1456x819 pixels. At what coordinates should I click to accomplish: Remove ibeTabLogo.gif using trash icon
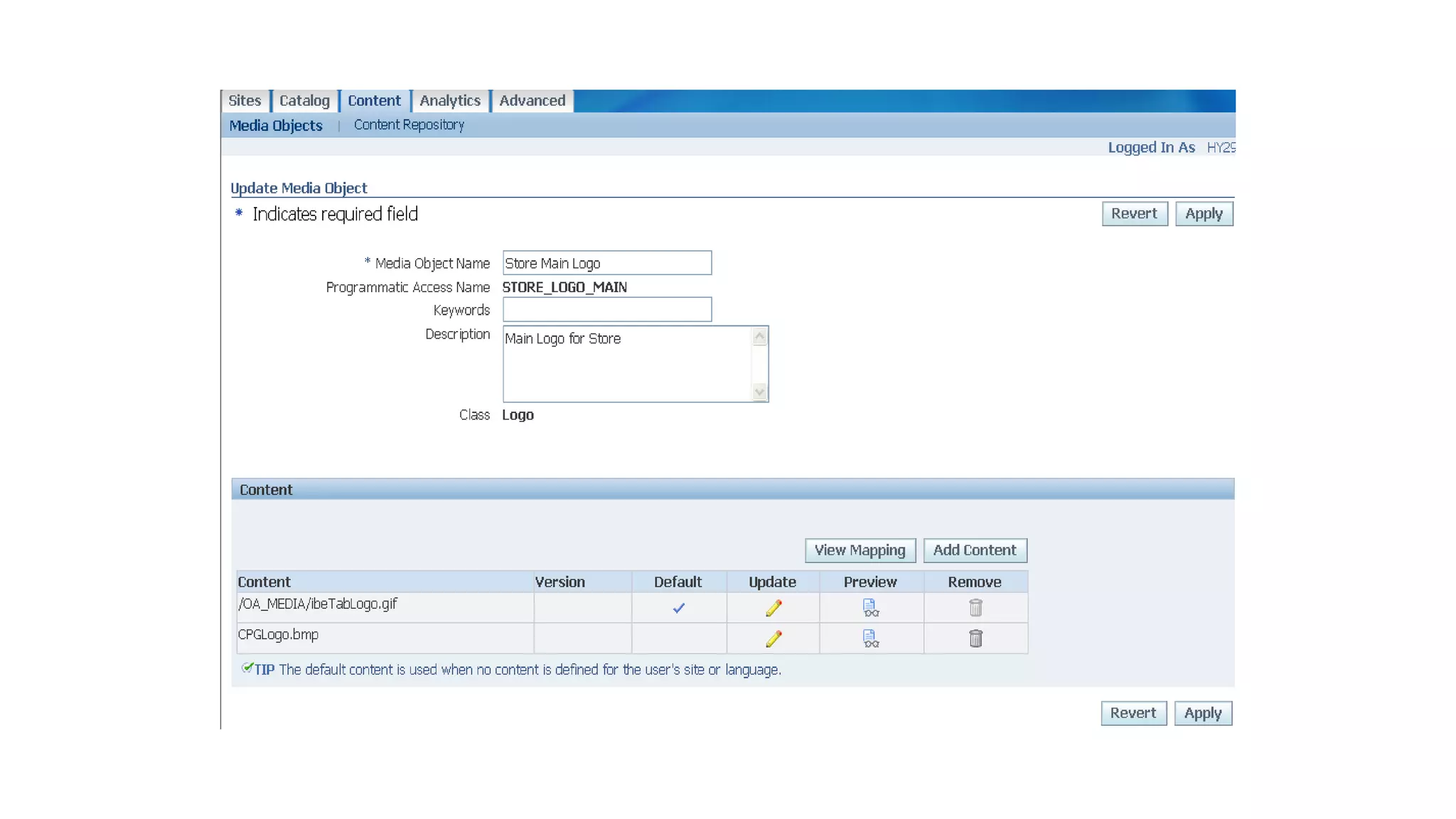click(x=975, y=608)
